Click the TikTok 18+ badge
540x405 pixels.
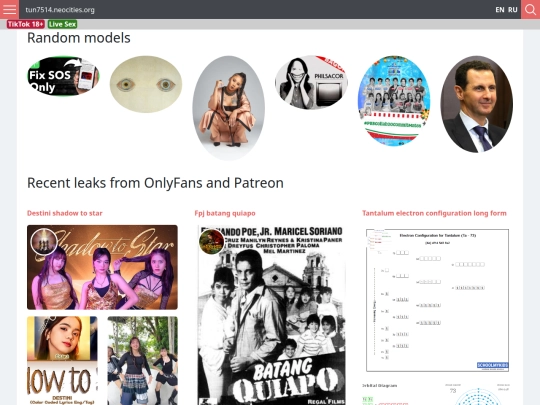[26, 24]
